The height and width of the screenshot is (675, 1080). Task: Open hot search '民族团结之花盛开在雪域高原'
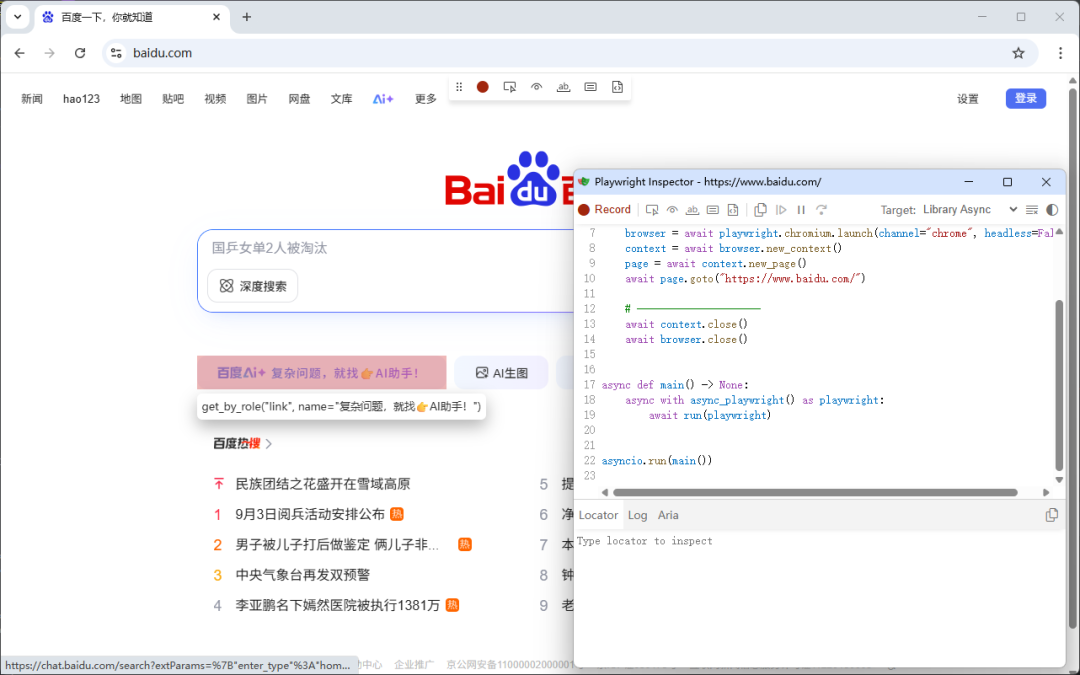tap(323, 484)
